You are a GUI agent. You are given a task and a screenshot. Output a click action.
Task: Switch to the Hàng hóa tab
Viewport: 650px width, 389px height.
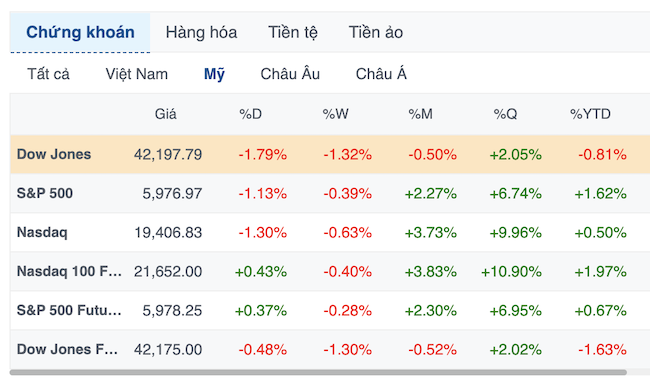coord(201,32)
